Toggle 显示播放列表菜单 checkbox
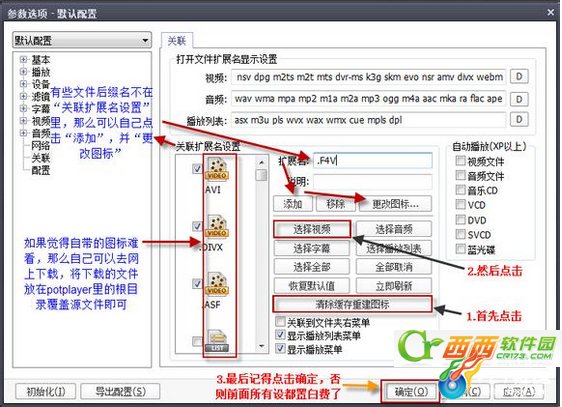The width and height of the screenshot is (562, 407). coord(280,335)
